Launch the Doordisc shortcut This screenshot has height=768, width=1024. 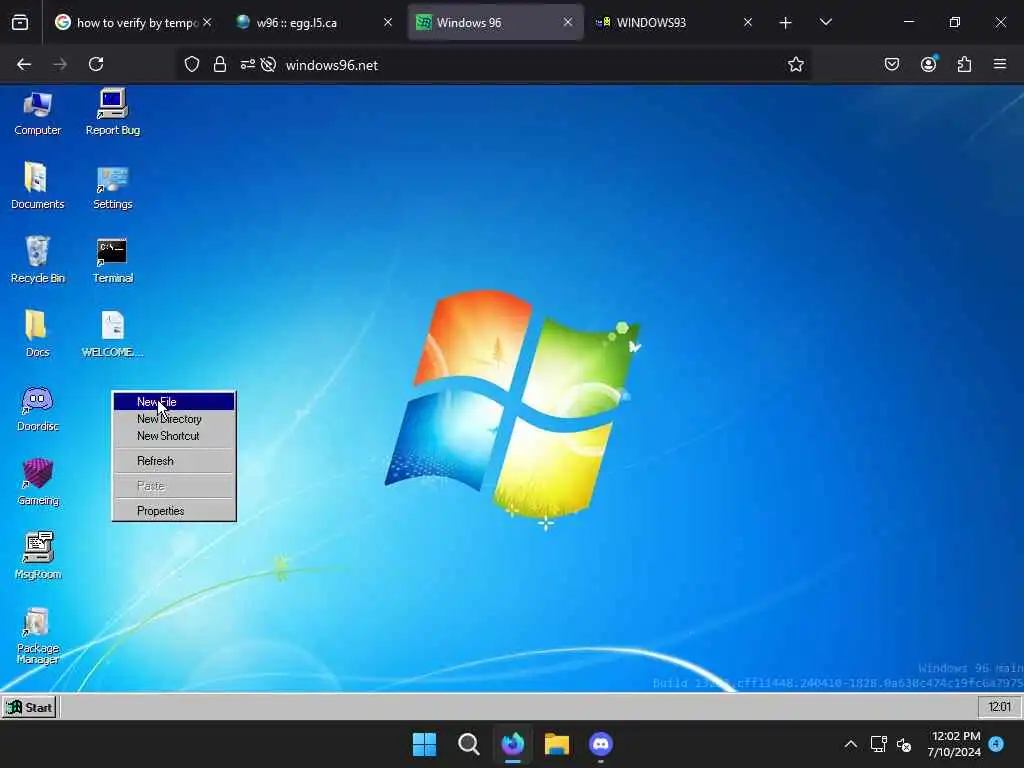click(x=37, y=409)
